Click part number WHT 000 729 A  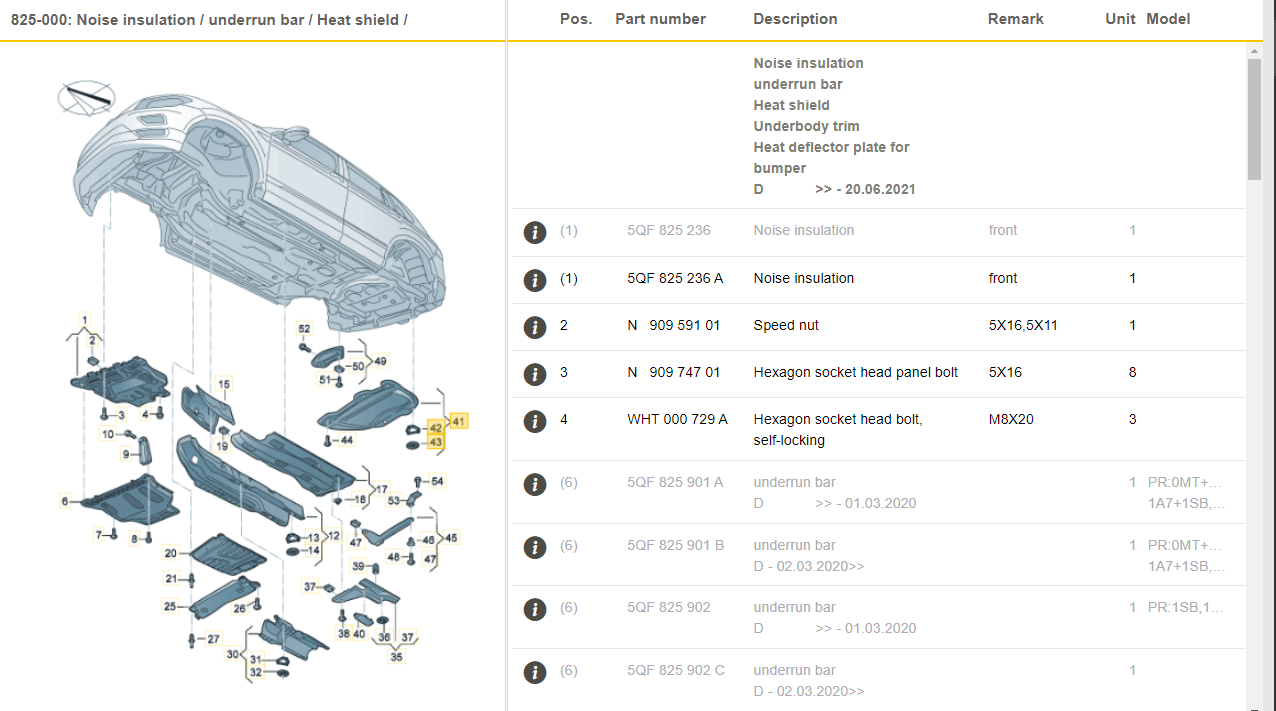tap(677, 419)
